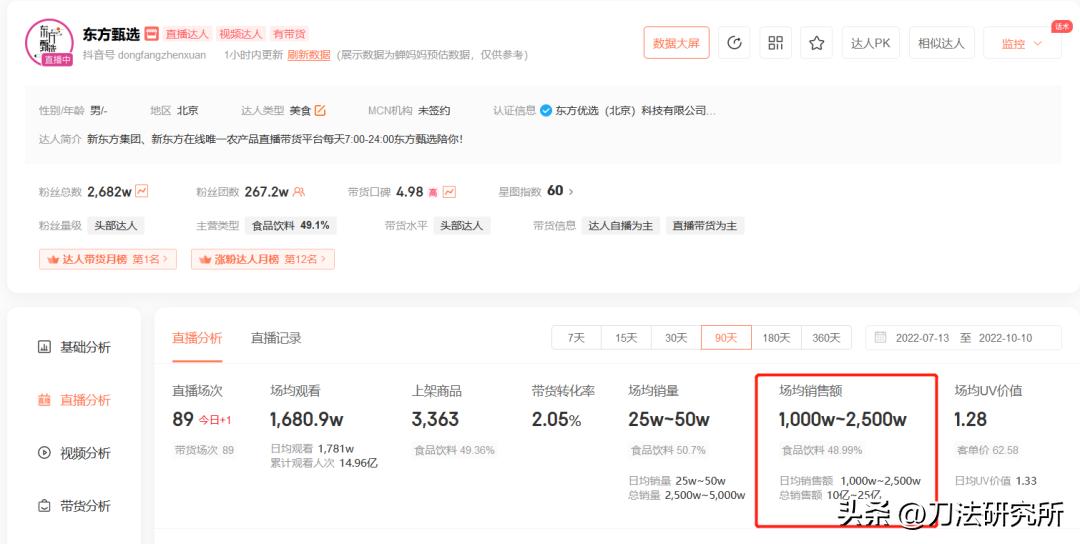This screenshot has height=544, width=1080.
Task: Click the 有带货 tag
Action: point(289,34)
